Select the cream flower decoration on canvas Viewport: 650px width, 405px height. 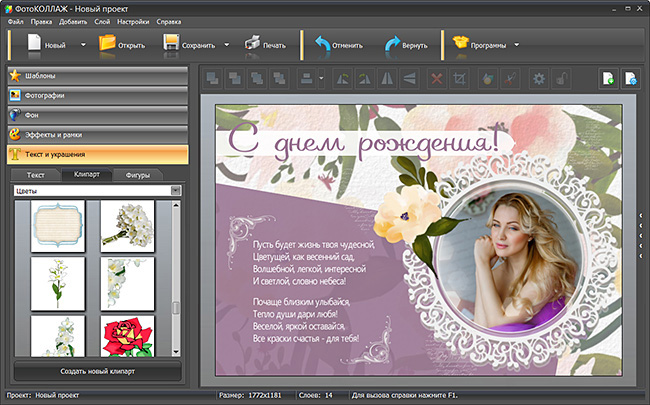408,213
